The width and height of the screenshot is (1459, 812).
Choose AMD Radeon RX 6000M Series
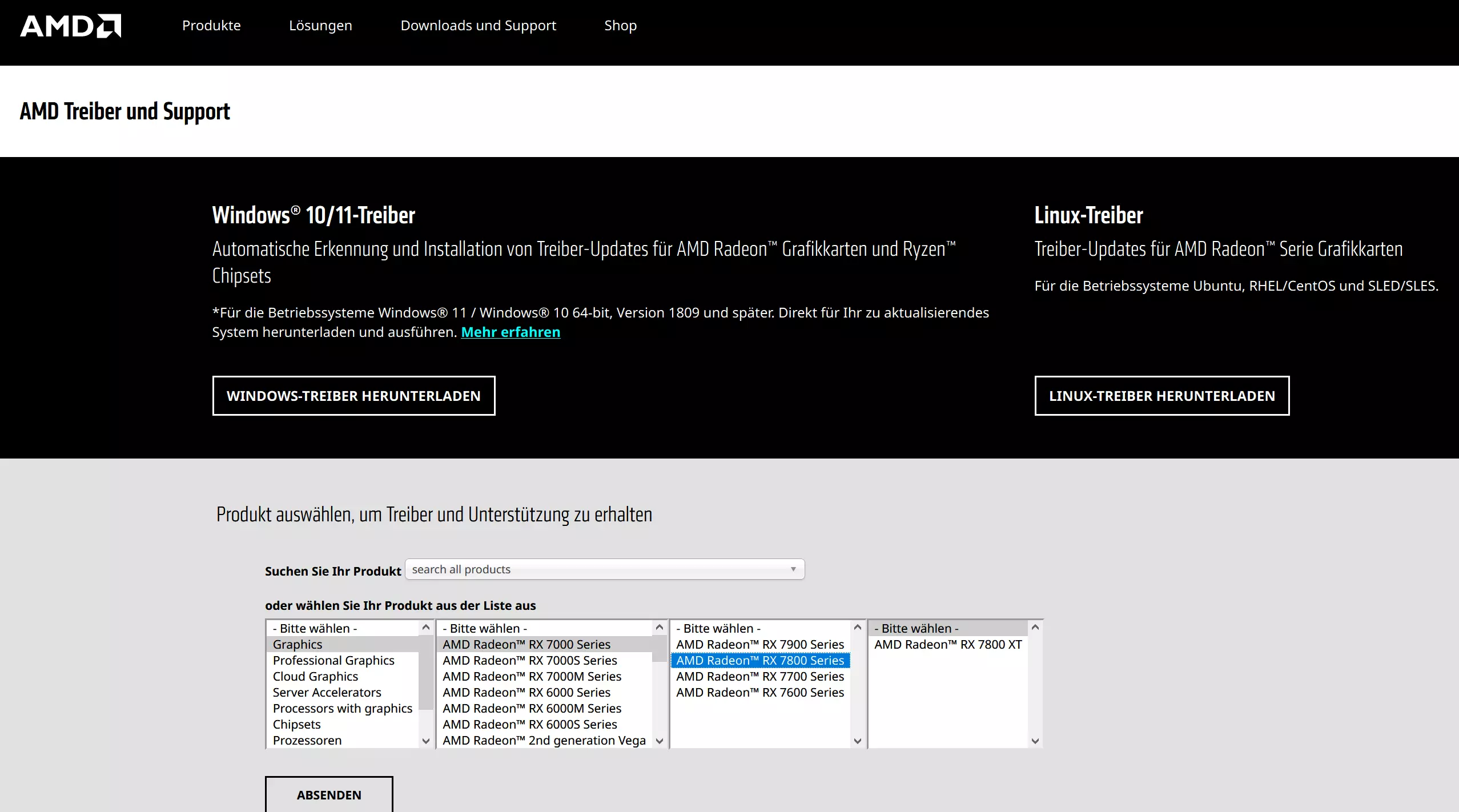[545, 708]
